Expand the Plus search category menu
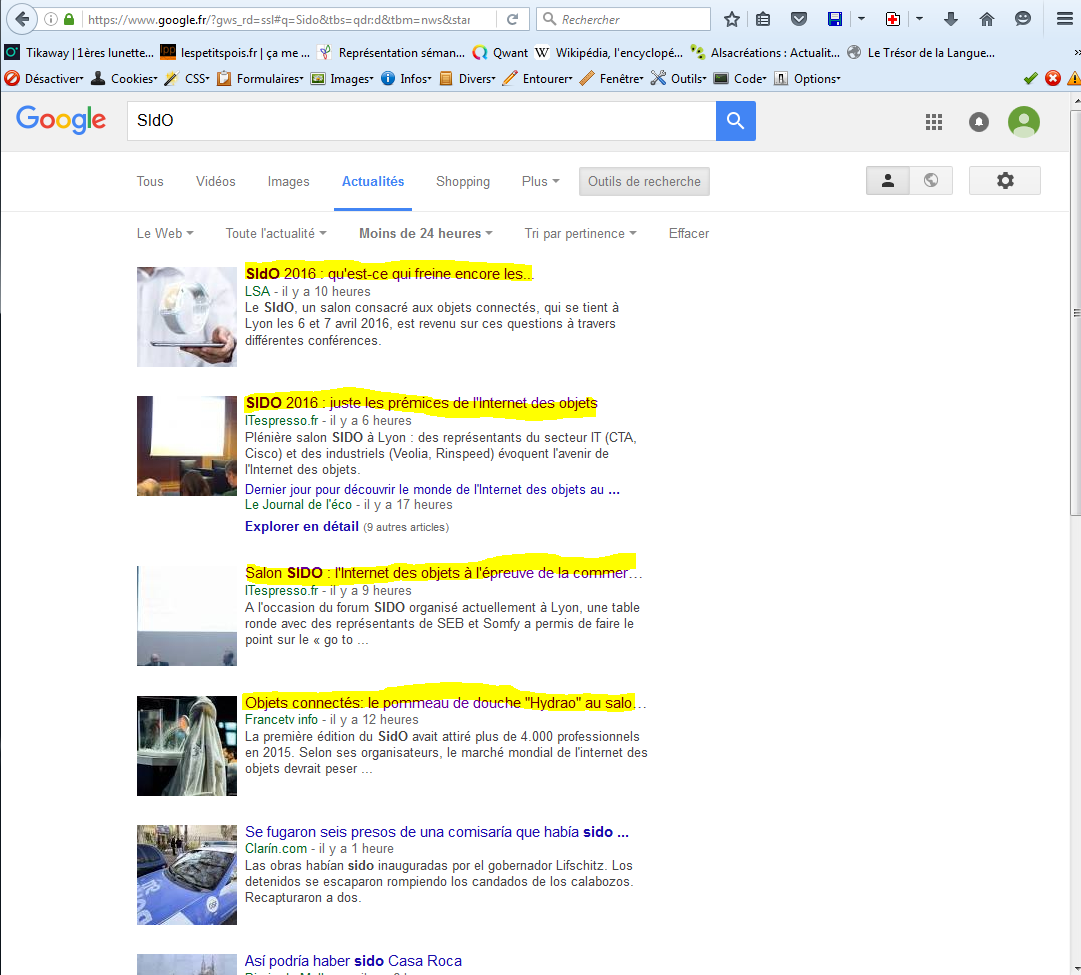This screenshot has height=975, width=1081. click(540, 182)
